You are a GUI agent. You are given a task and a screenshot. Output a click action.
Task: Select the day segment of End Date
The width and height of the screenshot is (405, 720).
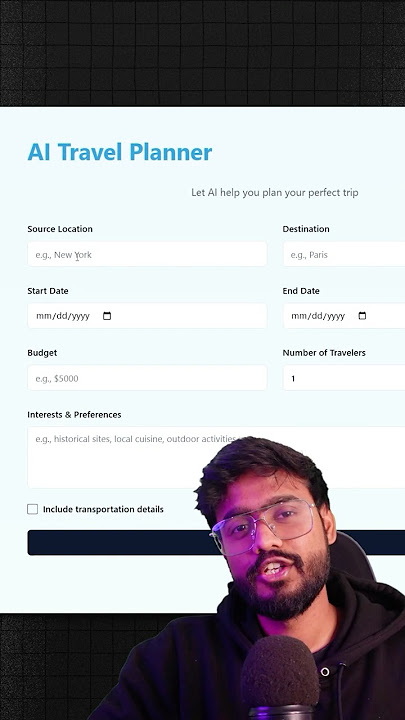coord(316,316)
